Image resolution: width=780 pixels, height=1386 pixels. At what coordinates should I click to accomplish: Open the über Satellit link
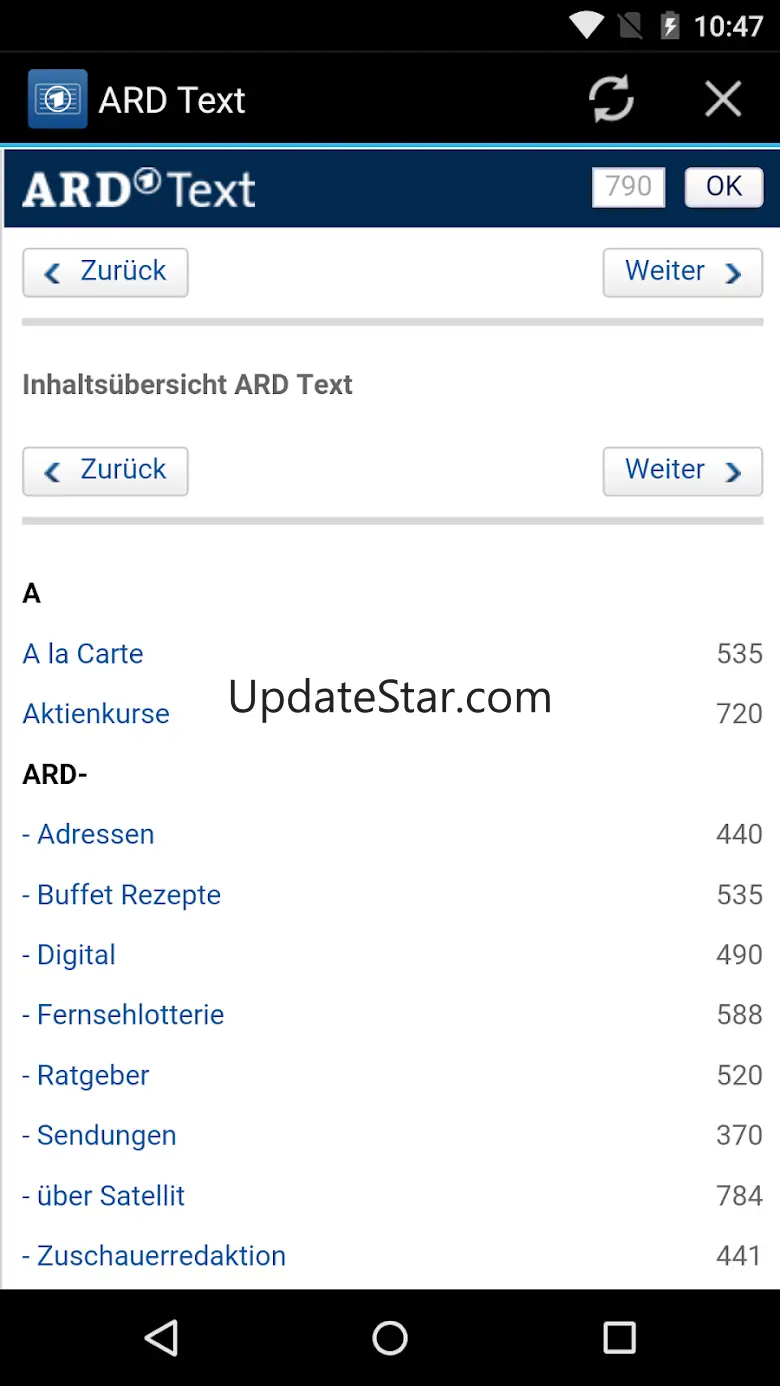tap(104, 1196)
